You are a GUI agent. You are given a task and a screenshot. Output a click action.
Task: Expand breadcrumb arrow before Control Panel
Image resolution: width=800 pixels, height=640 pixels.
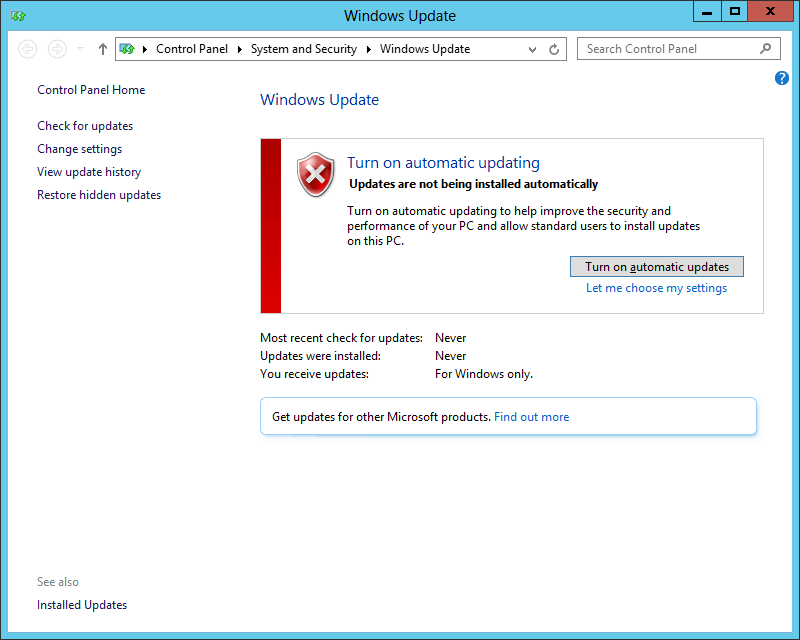coord(145,49)
